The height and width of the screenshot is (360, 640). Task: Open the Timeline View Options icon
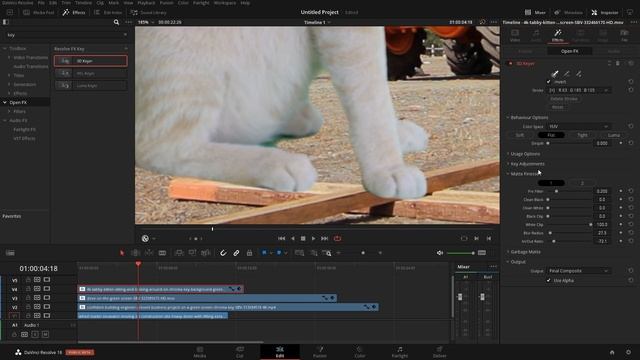(x=10, y=253)
